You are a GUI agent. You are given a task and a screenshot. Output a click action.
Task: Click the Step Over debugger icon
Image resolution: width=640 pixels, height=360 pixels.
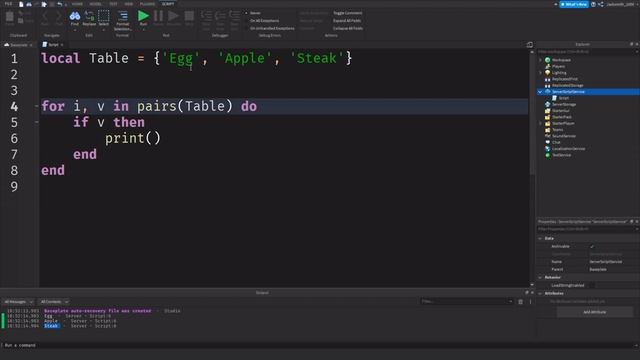[x=220, y=16]
